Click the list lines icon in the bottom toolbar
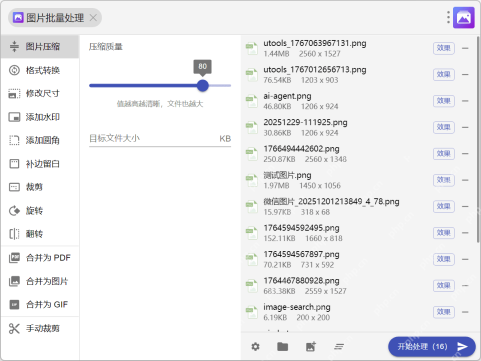481x361 pixels. [x=339, y=347]
